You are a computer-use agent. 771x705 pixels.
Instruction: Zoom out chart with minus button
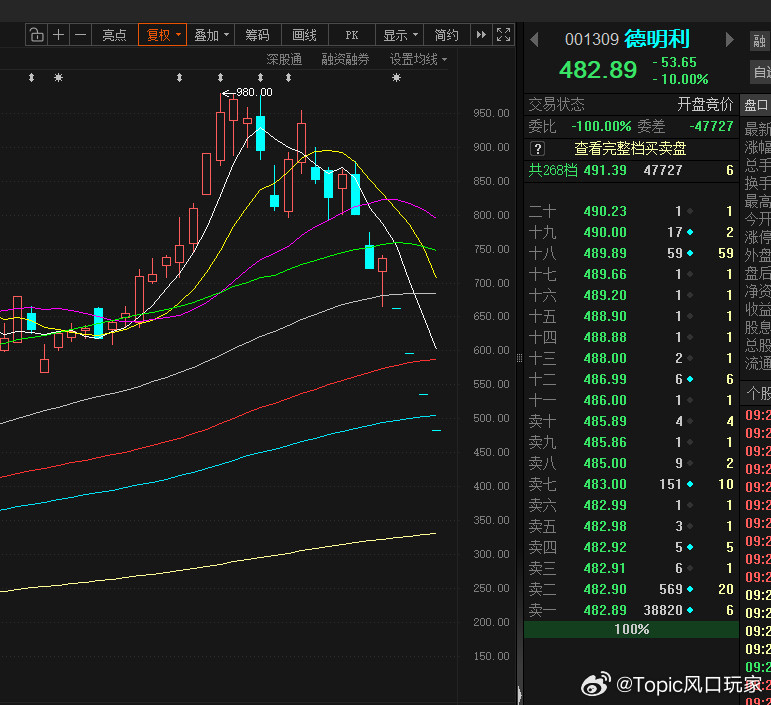(81, 35)
